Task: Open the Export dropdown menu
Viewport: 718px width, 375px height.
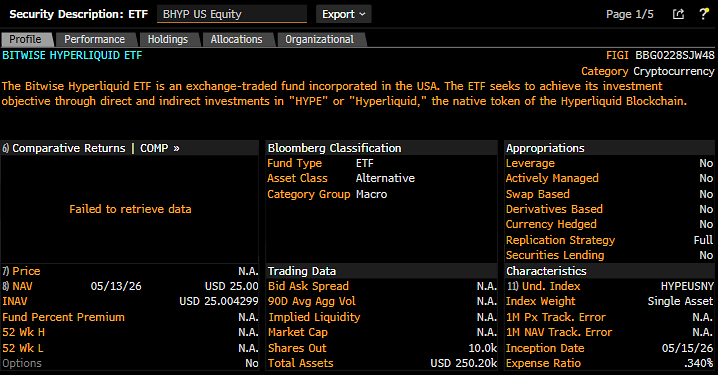Action: pos(343,14)
